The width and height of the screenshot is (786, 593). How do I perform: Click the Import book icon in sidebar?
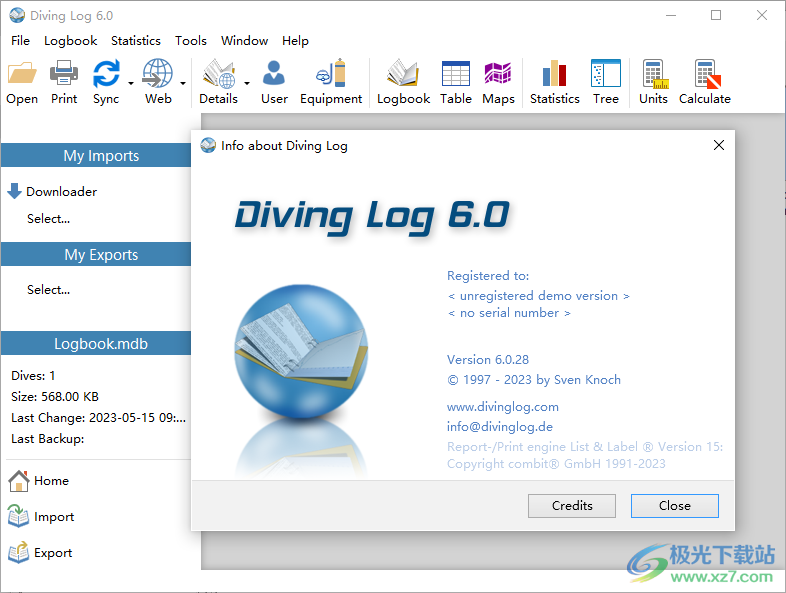(x=19, y=516)
